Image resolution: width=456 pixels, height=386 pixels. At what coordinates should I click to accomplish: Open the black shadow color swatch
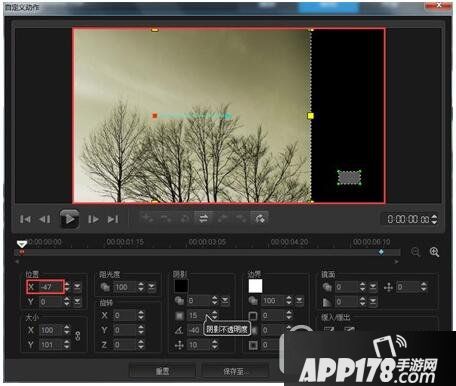tap(181, 286)
